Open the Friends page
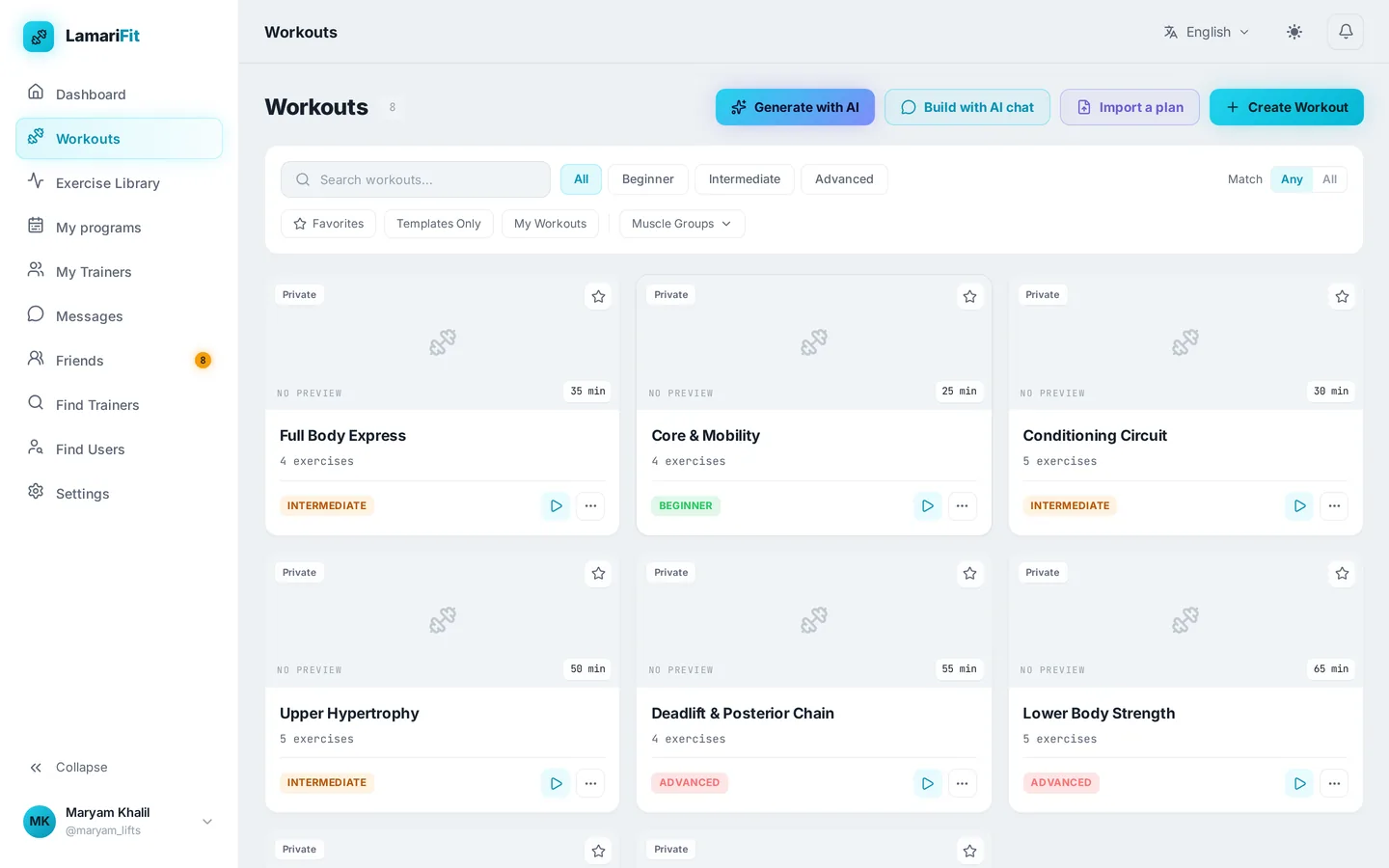The width and height of the screenshot is (1389, 868). pyautogui.click(x=119, y=360)
